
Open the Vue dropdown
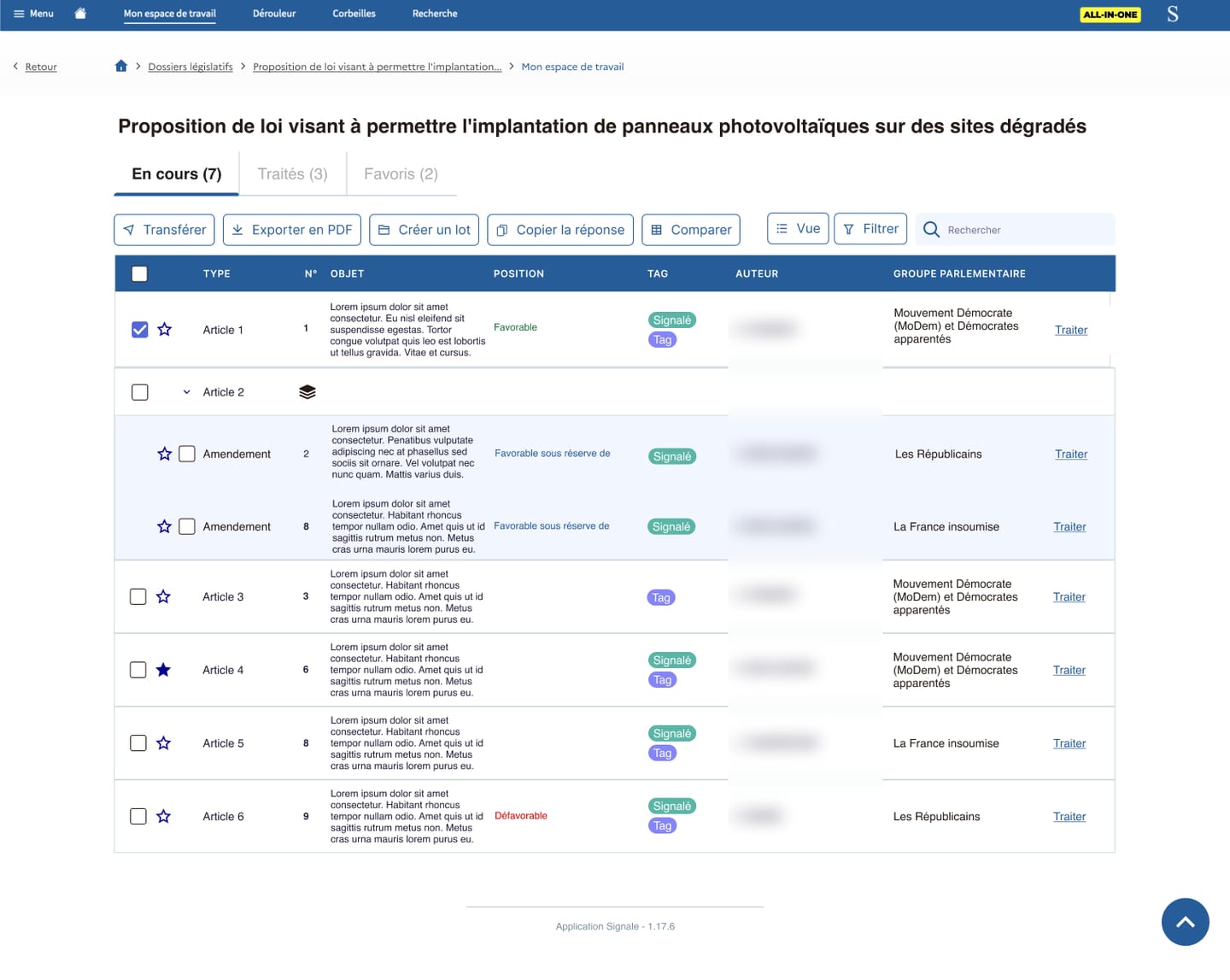pyautogui.click(x=798, y=228)
